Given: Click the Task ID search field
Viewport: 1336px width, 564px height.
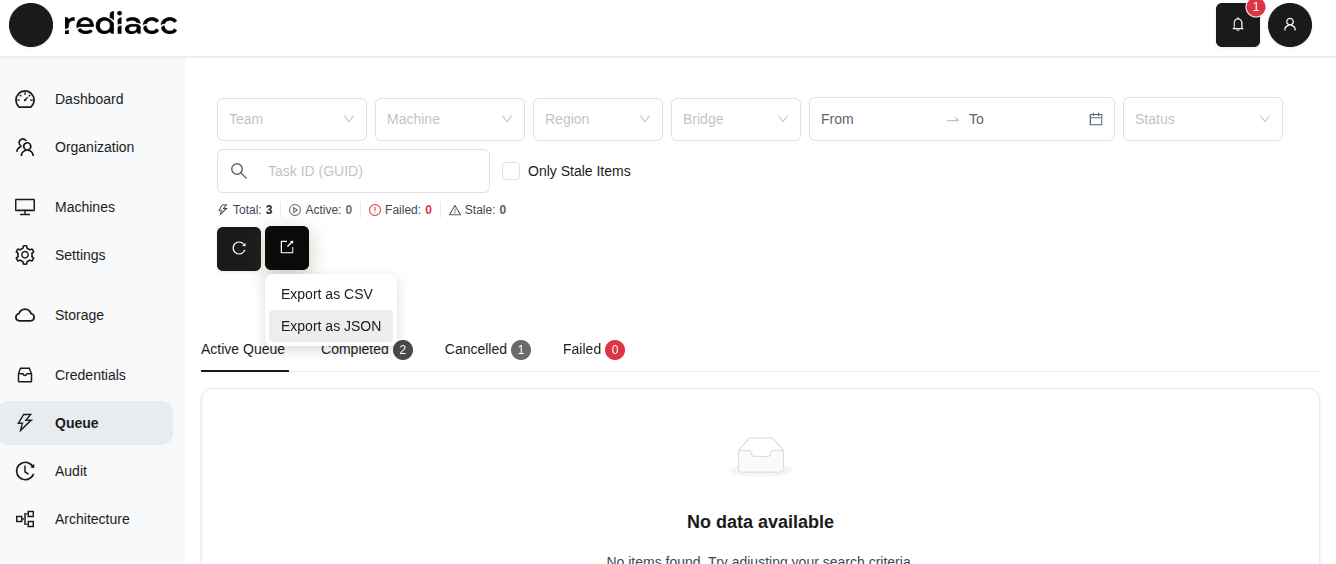Looking at the screenshot, I should point(370,171).
